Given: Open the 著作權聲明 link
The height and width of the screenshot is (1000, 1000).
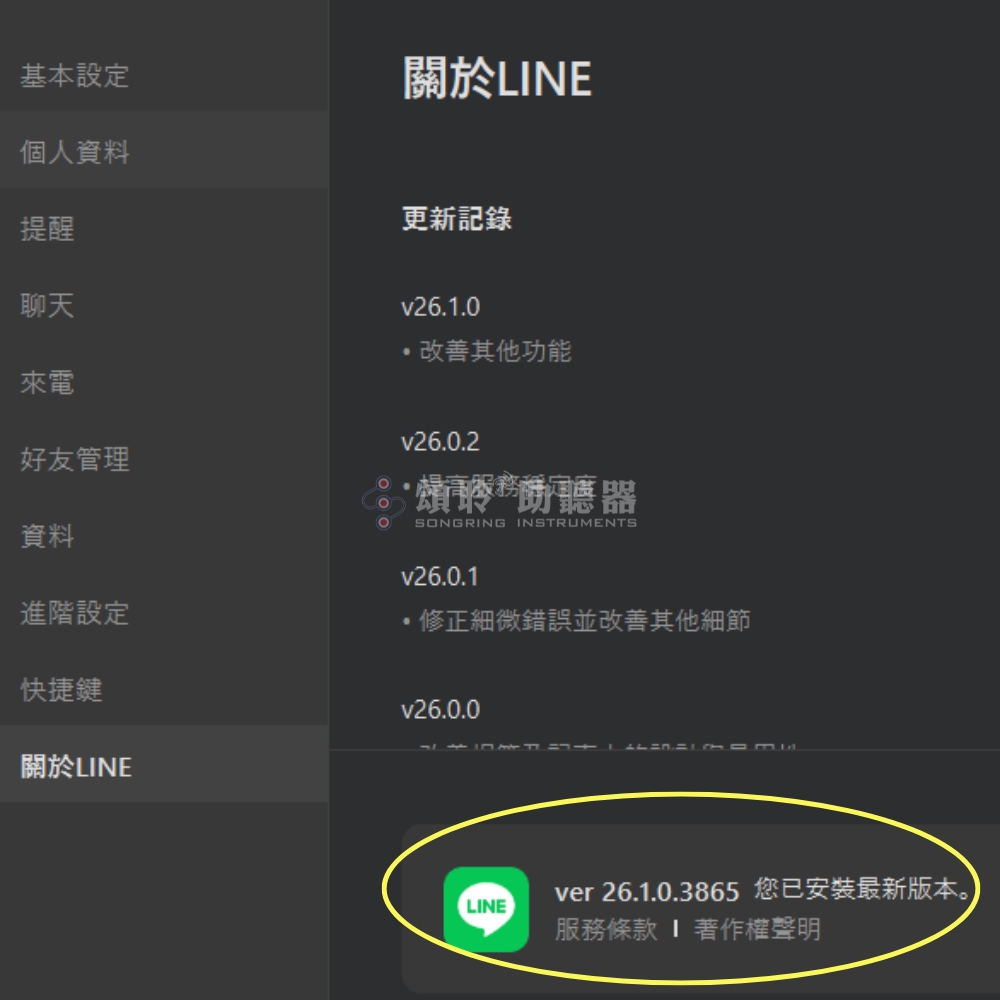Looking at the screenshot, I should click(757, 929).
